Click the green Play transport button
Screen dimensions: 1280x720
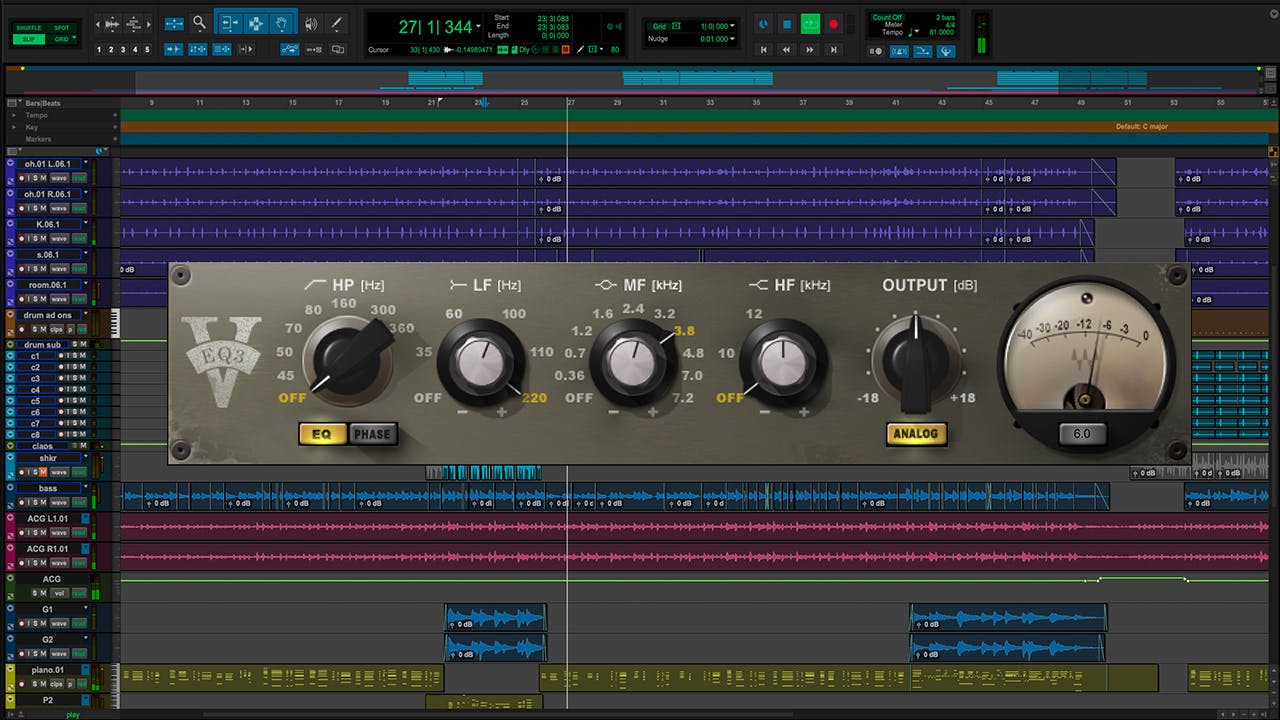(810, 24)
